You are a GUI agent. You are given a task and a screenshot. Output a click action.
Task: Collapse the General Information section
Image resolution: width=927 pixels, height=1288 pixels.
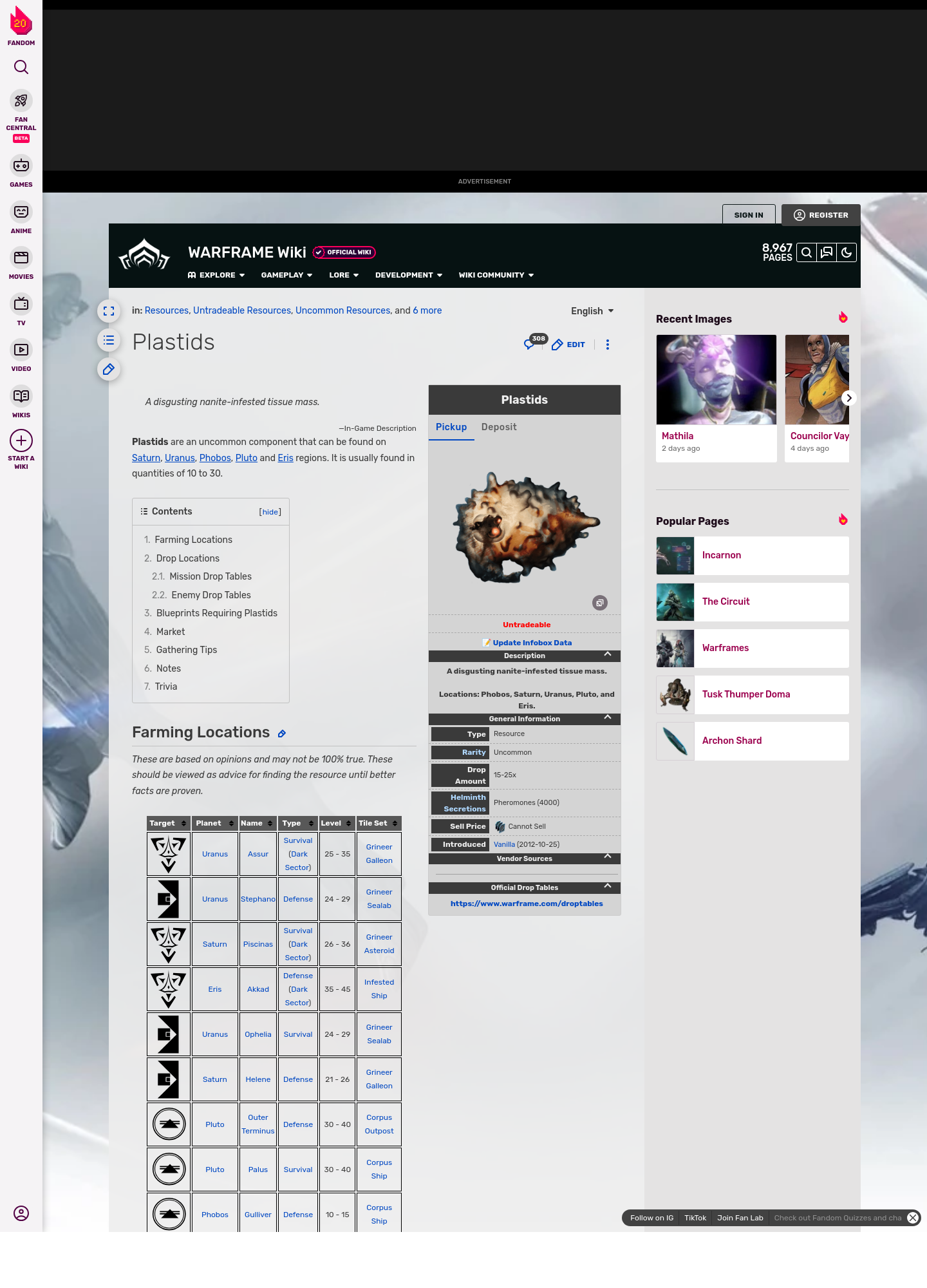608,717
